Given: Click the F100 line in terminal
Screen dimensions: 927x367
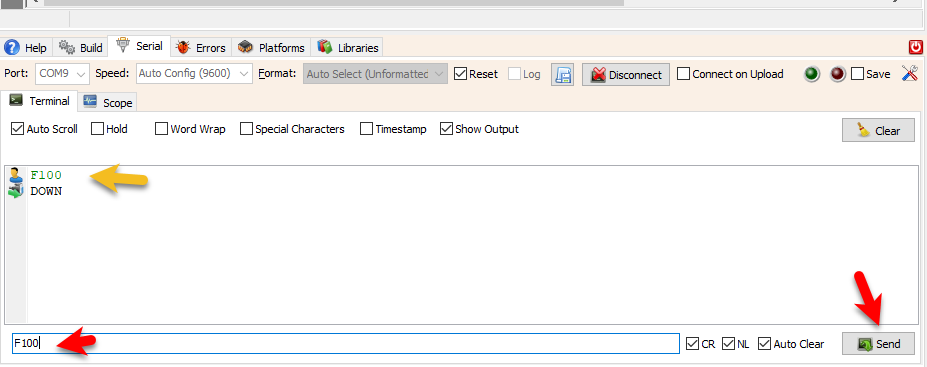Looking at the screenshot, I should tap(46, 176).
